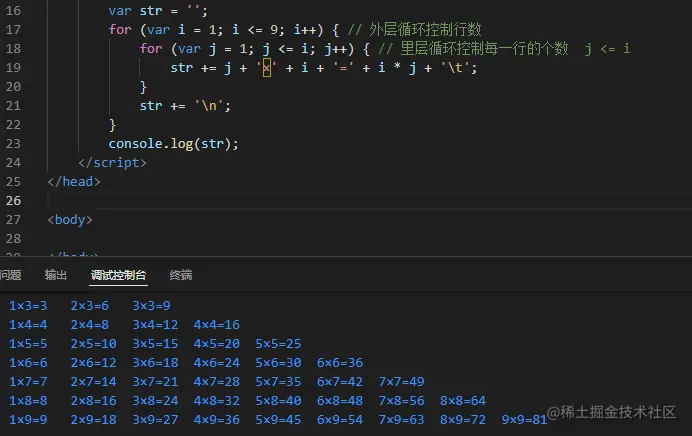This screenshot has width=692, height=436.
Task: Place cursor in the 'var str' declaration line
Action: [x=158, y=11]
